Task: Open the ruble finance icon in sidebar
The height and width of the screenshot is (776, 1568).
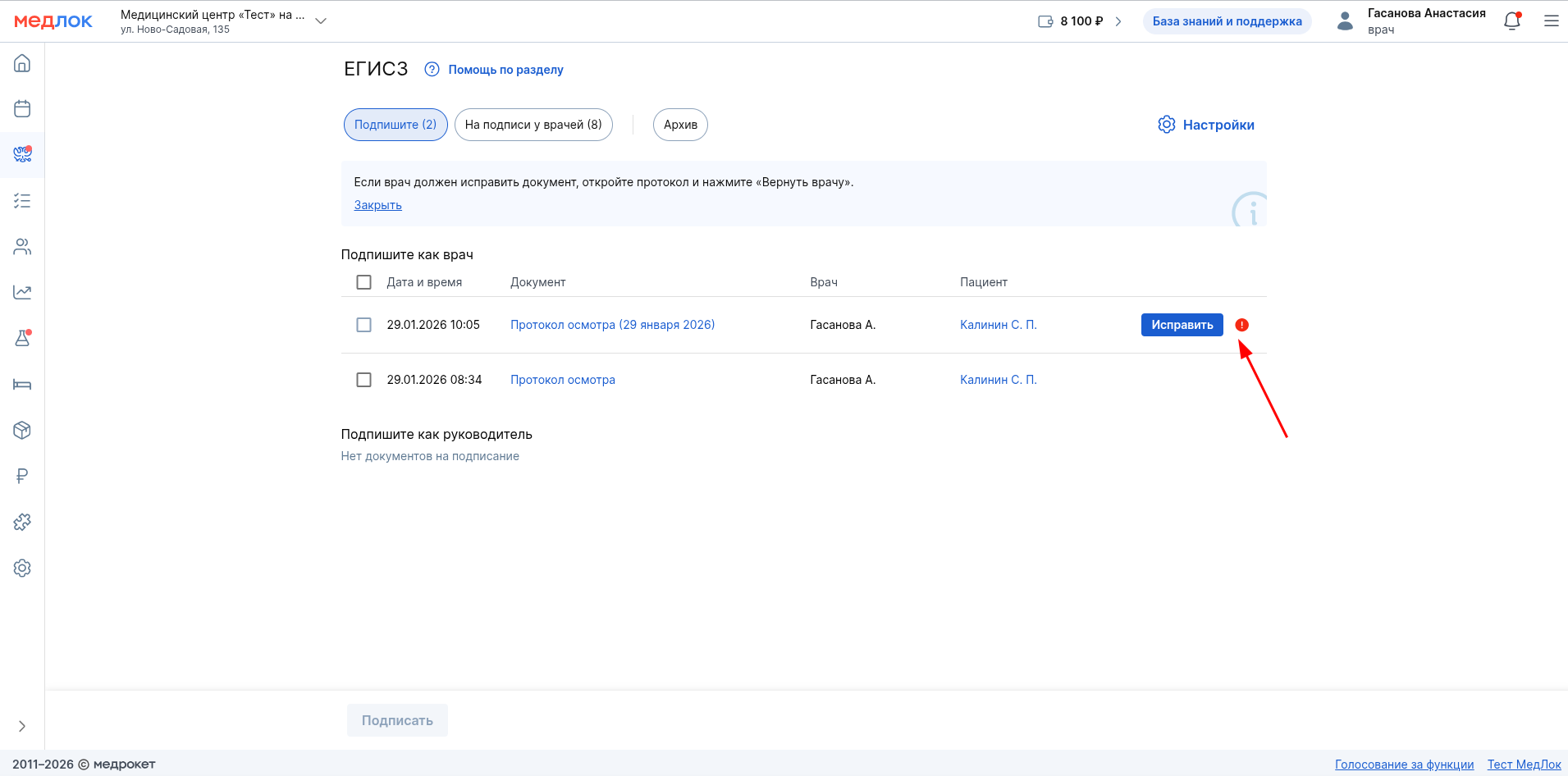Action: point(22,476)
